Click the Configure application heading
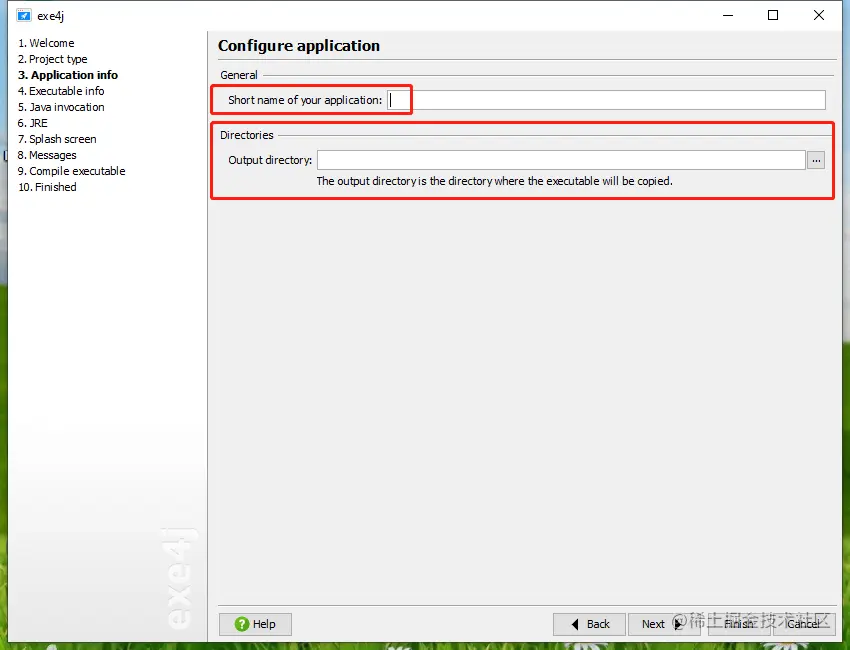850x650 pixels. point(299,46)
